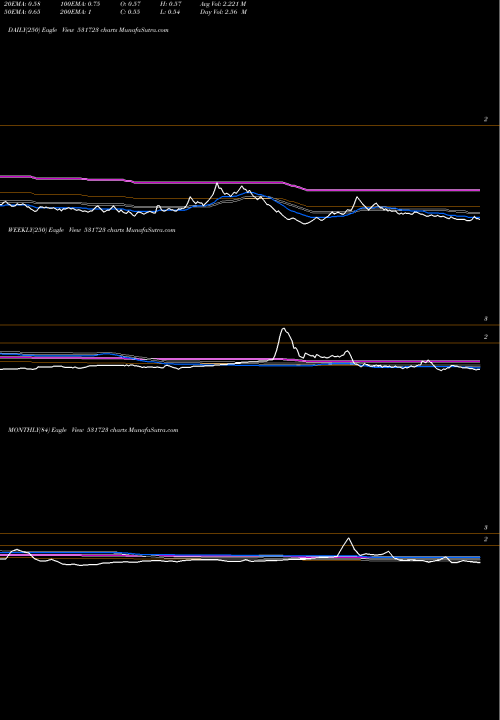Select the low price 'L:' value
The width and height of the screenshot is (500, 720).
point(169,12)
